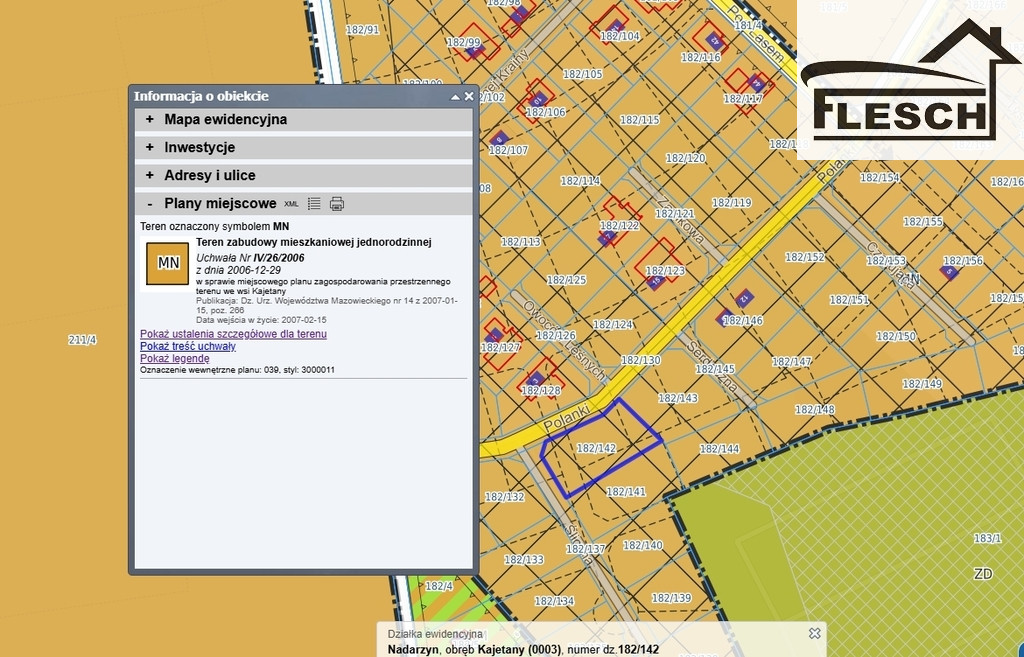The width and height of the screenshot is (1024, 657).
Task: Expand the Adresy i ulice section
Action: point(304,176)
